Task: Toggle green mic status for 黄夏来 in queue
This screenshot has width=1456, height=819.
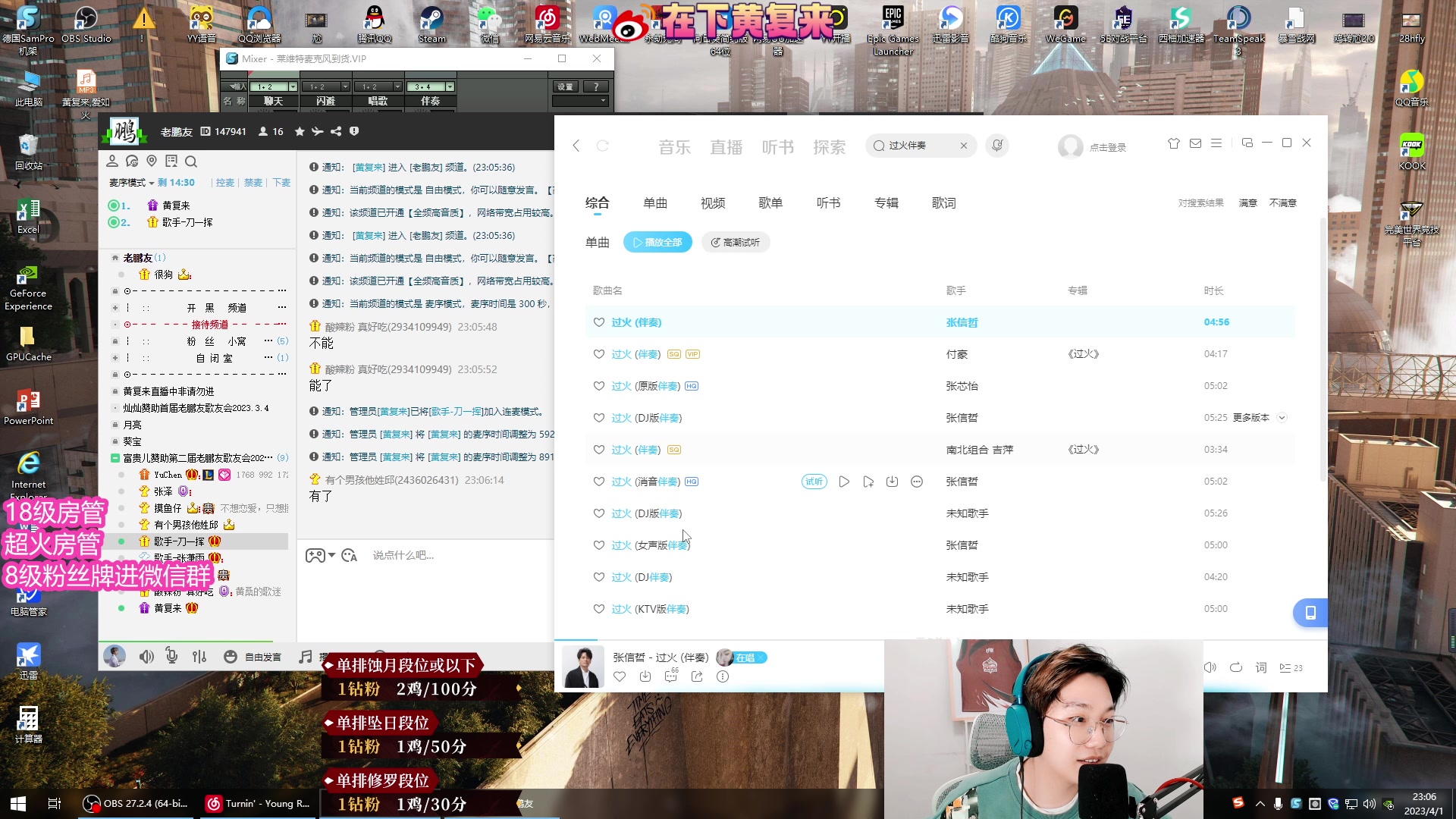Action: pos(114,206)
